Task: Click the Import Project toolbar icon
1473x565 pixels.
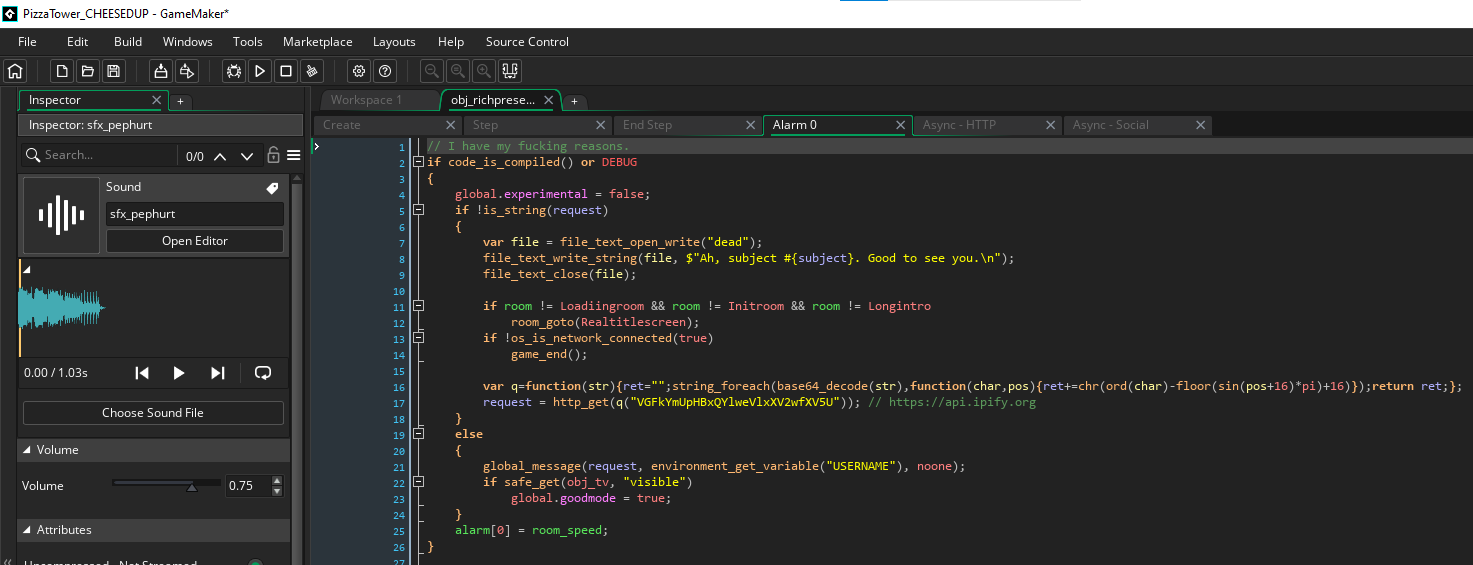Action: [160, 71]
